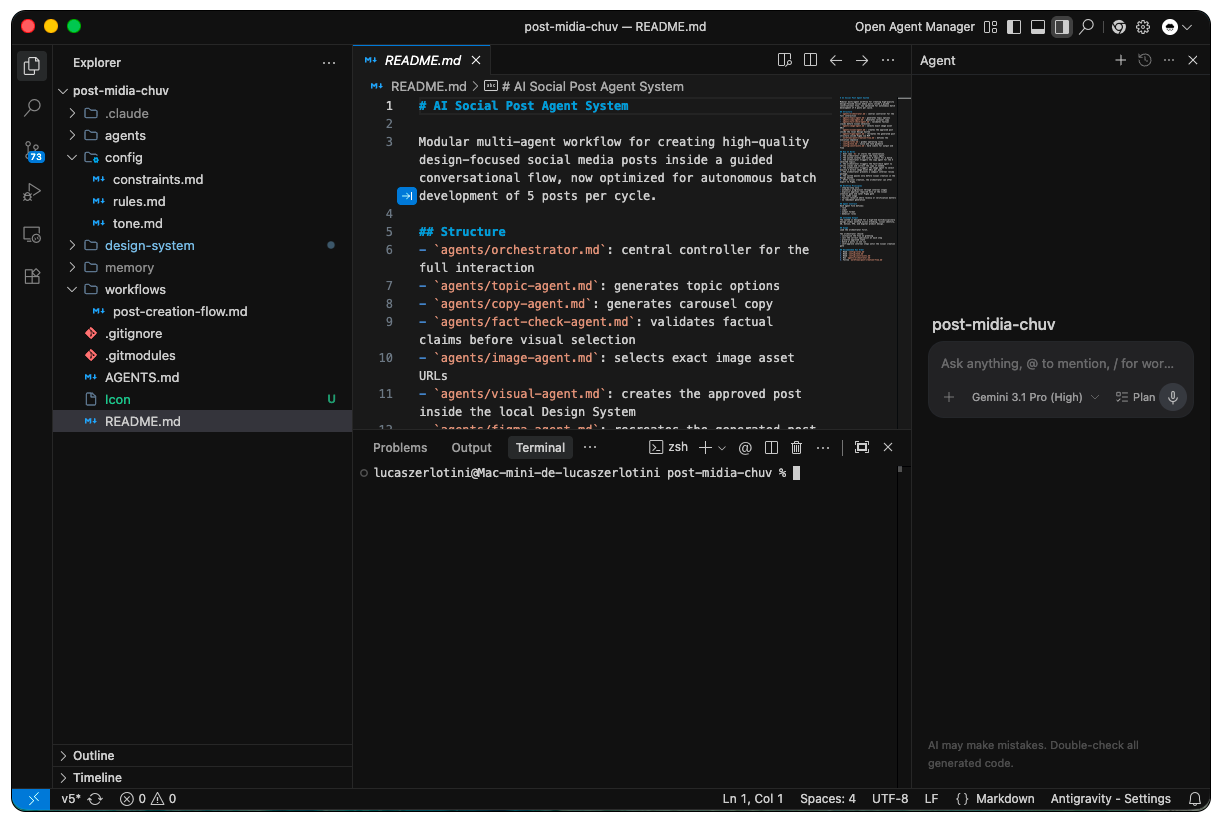The image size is (1226, 820).
Task: Switch to the Output tab
Action: (x=472, y=448)
